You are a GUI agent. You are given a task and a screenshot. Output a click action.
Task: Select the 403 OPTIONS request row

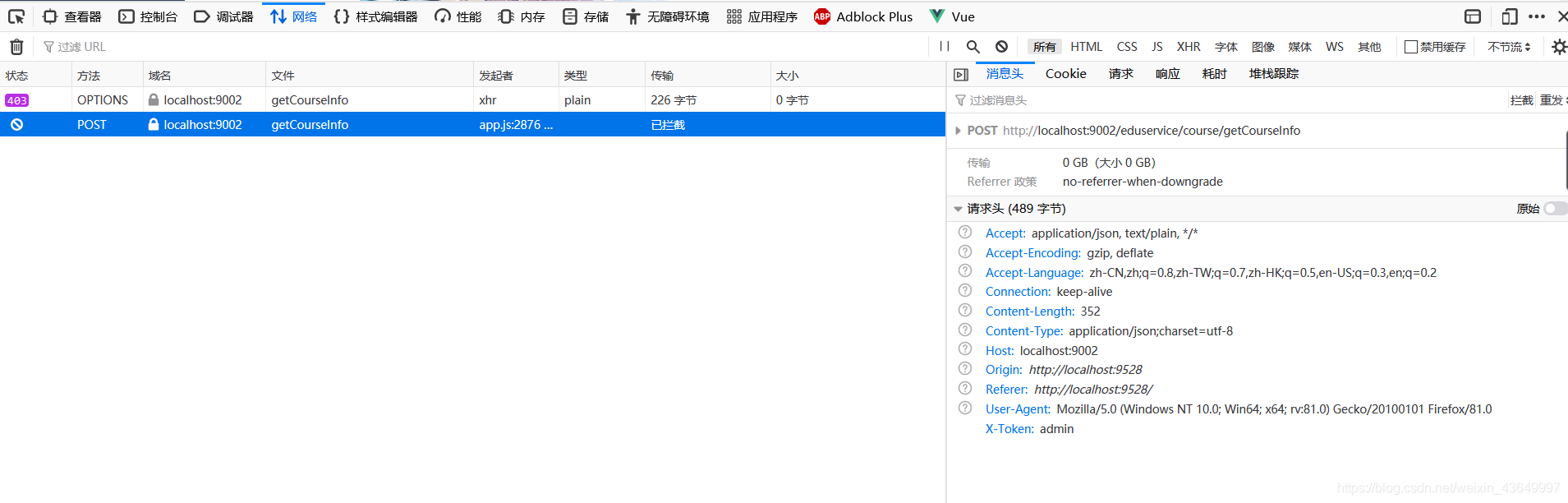pyautogui.click(x=472, y=99)
